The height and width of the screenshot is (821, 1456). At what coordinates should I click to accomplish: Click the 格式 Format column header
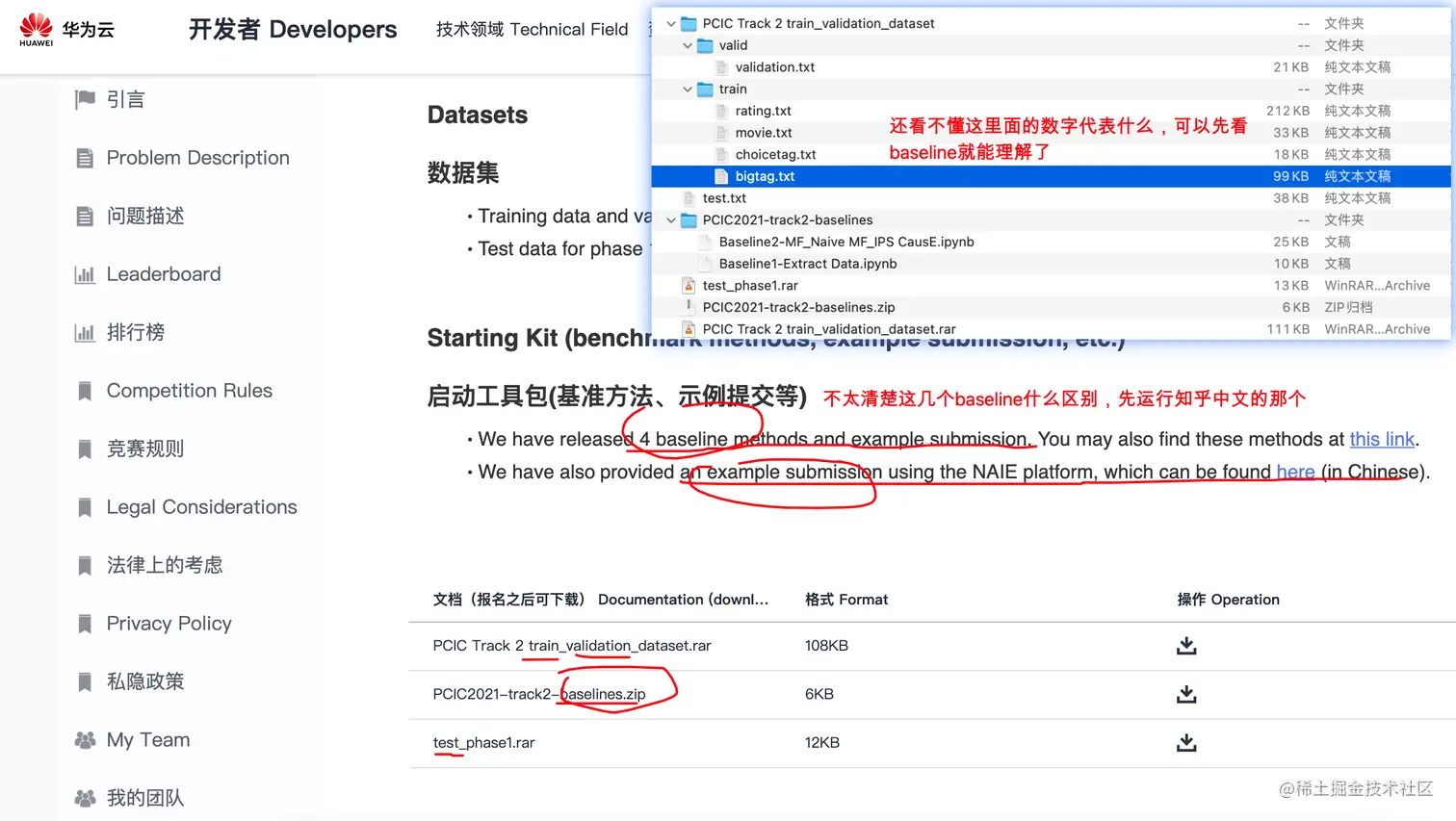tap(846, 600)
